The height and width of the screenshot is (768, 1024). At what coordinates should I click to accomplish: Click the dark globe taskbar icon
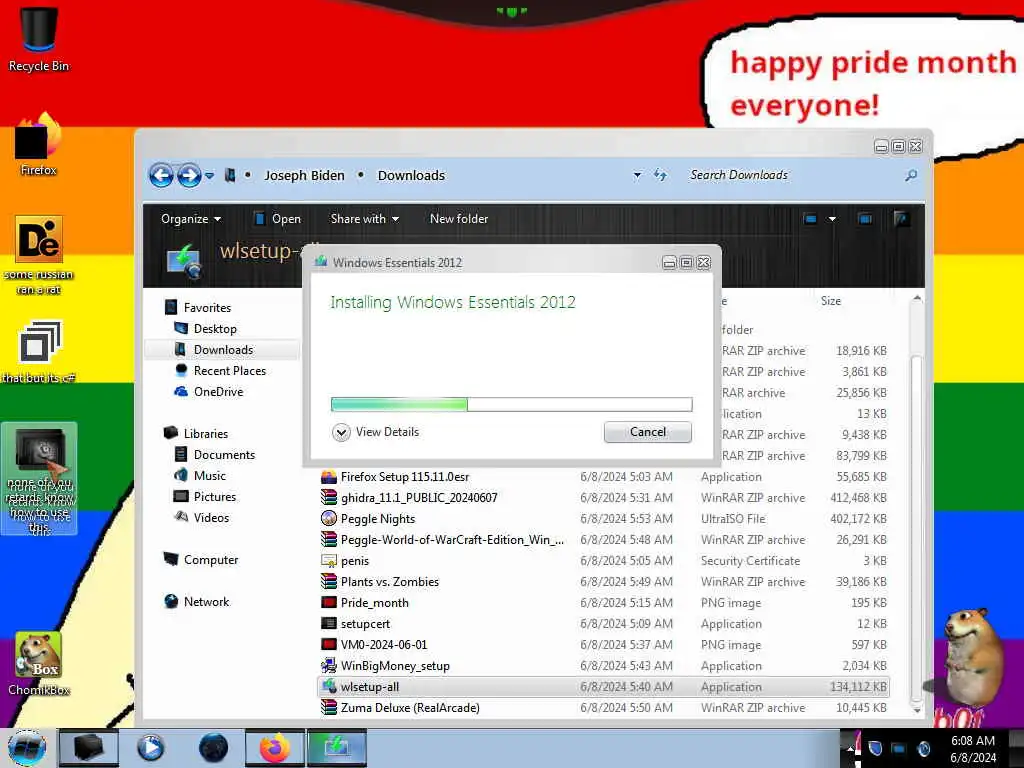click(x=213, y=748)
